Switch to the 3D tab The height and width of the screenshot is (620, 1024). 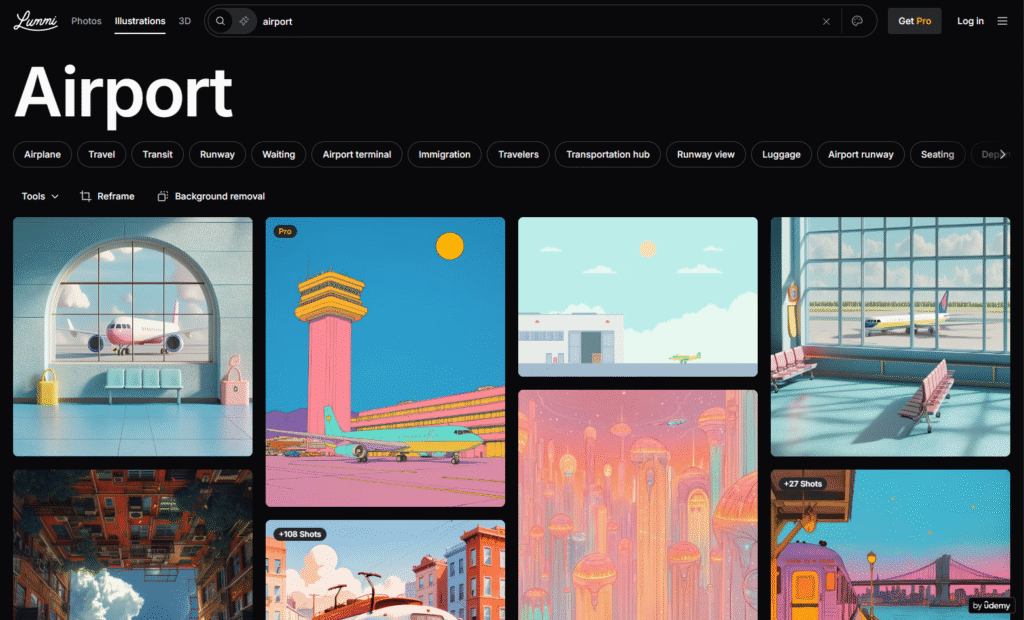(x=185, y=21)
